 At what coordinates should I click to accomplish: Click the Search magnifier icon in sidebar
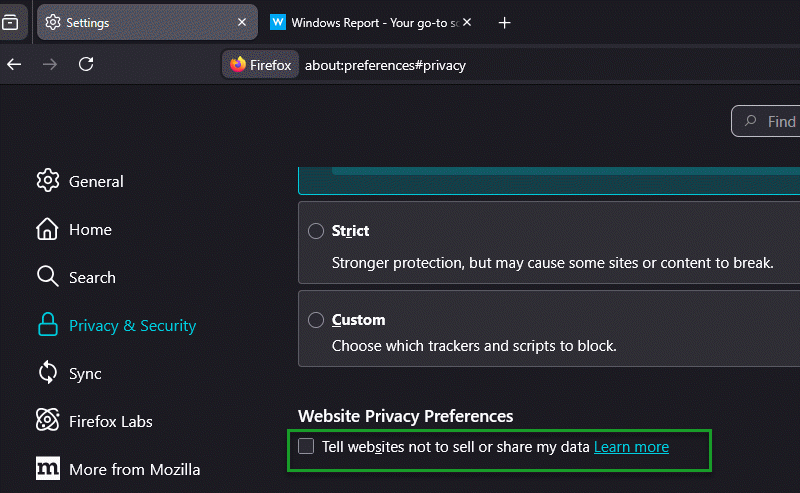47,277
